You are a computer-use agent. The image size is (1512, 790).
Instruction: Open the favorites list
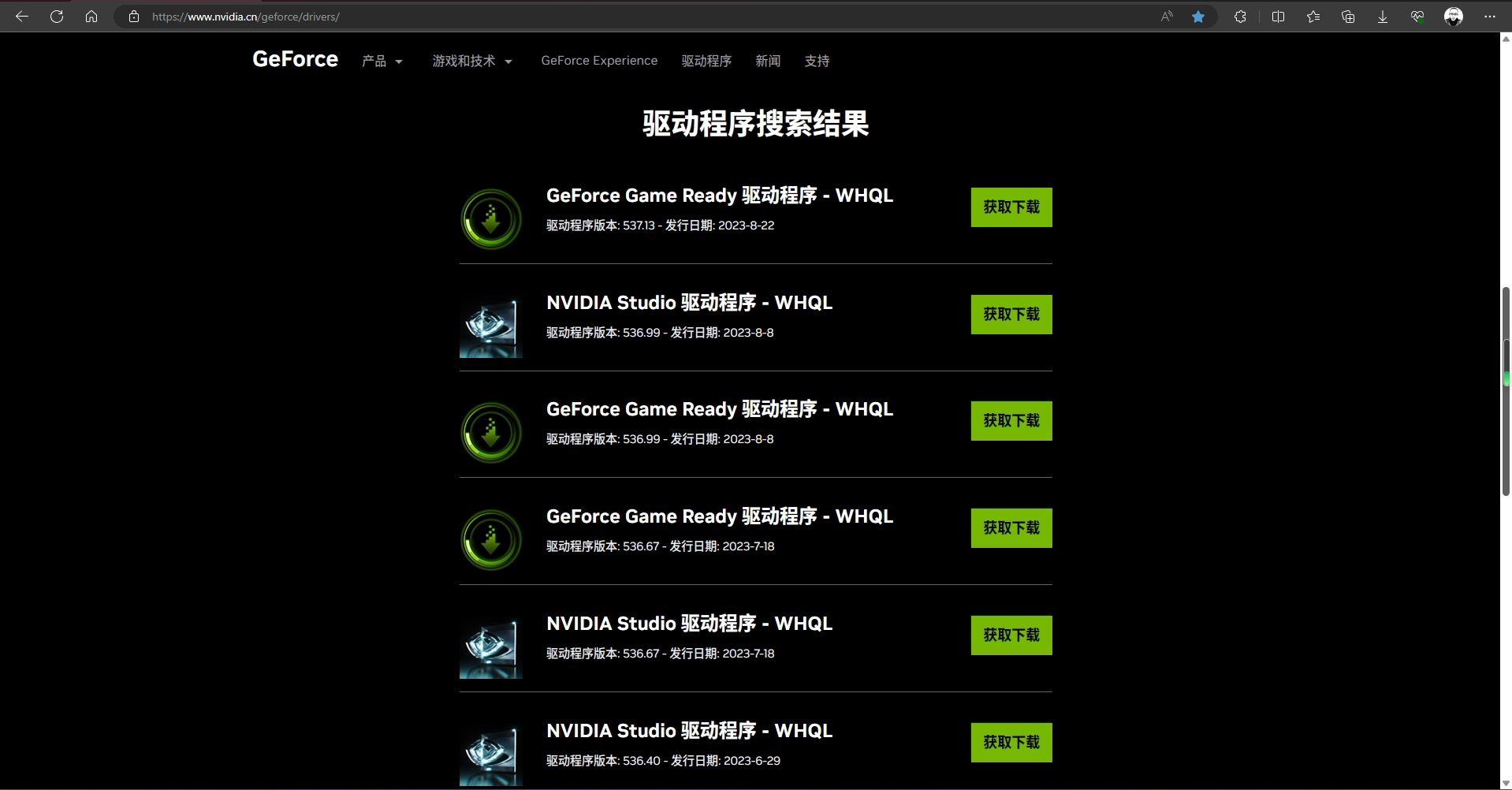tap(1313, 17)
